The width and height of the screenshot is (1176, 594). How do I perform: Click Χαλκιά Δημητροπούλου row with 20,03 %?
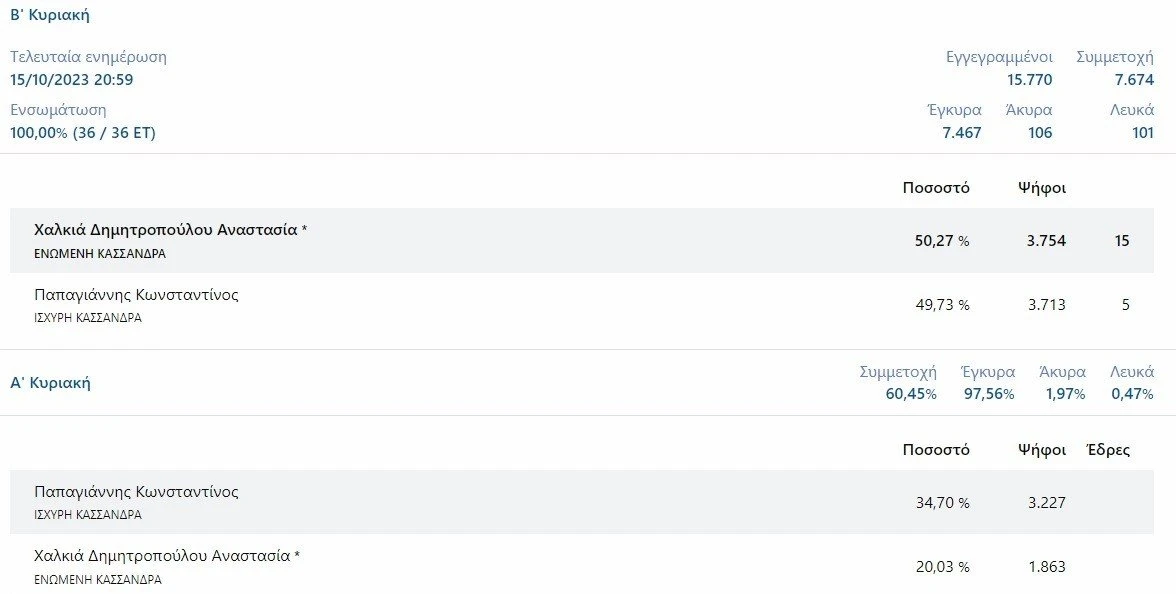click(x=581, y=566)
